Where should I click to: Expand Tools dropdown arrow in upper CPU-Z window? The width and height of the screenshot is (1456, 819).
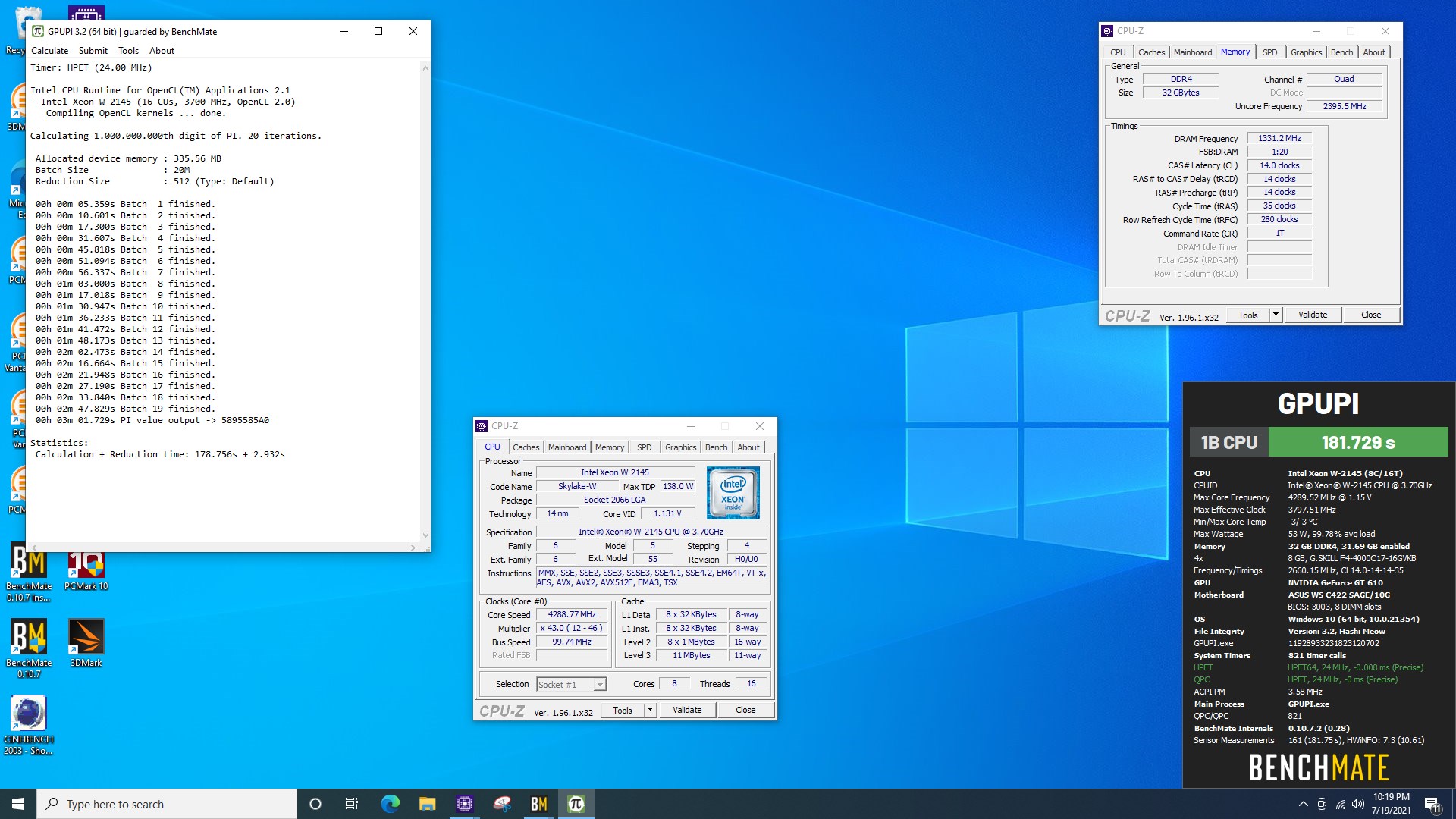pos(1276,315)
